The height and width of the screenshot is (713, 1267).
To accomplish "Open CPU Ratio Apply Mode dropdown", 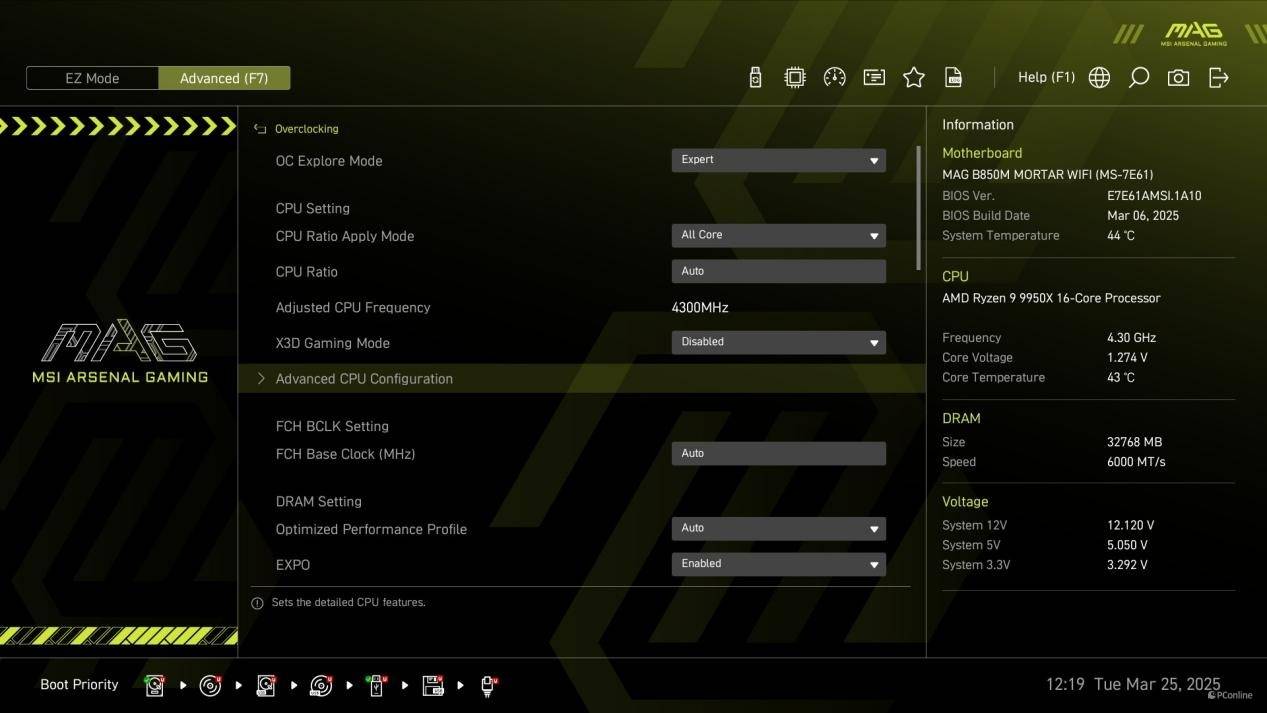I will coord(778,235).
